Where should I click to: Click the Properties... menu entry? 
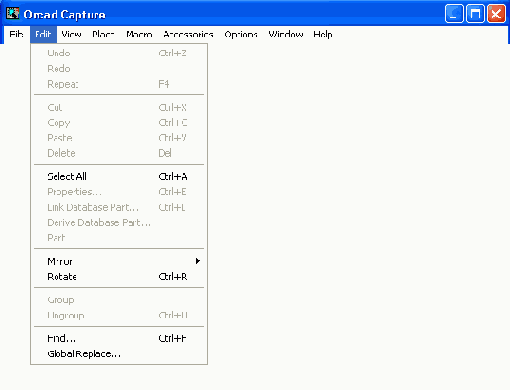(x=119, y=192)
